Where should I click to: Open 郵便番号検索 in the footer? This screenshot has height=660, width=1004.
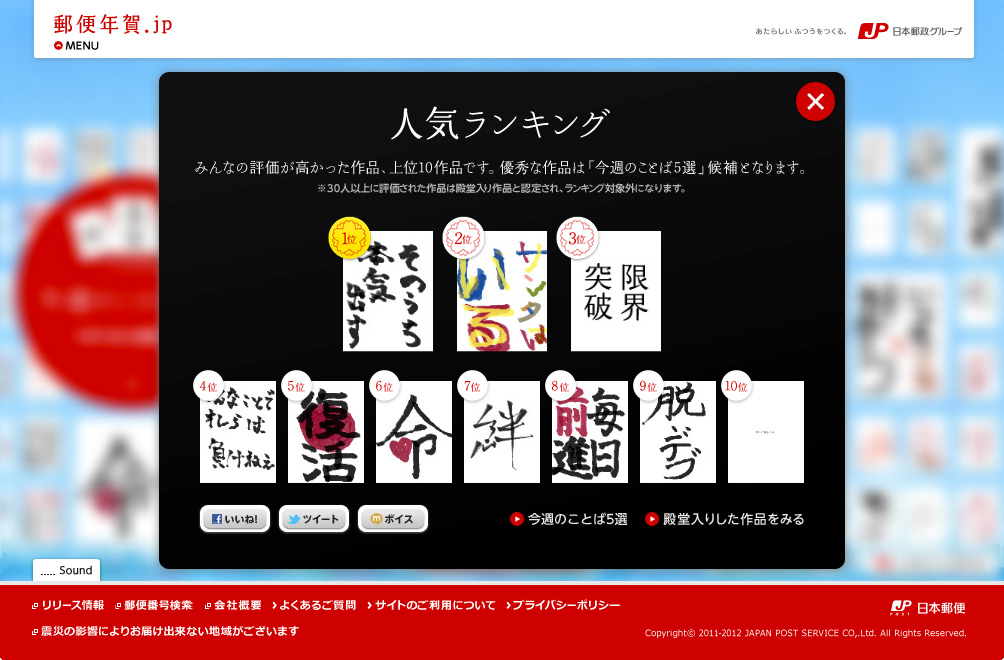click(x=153, y=605)
